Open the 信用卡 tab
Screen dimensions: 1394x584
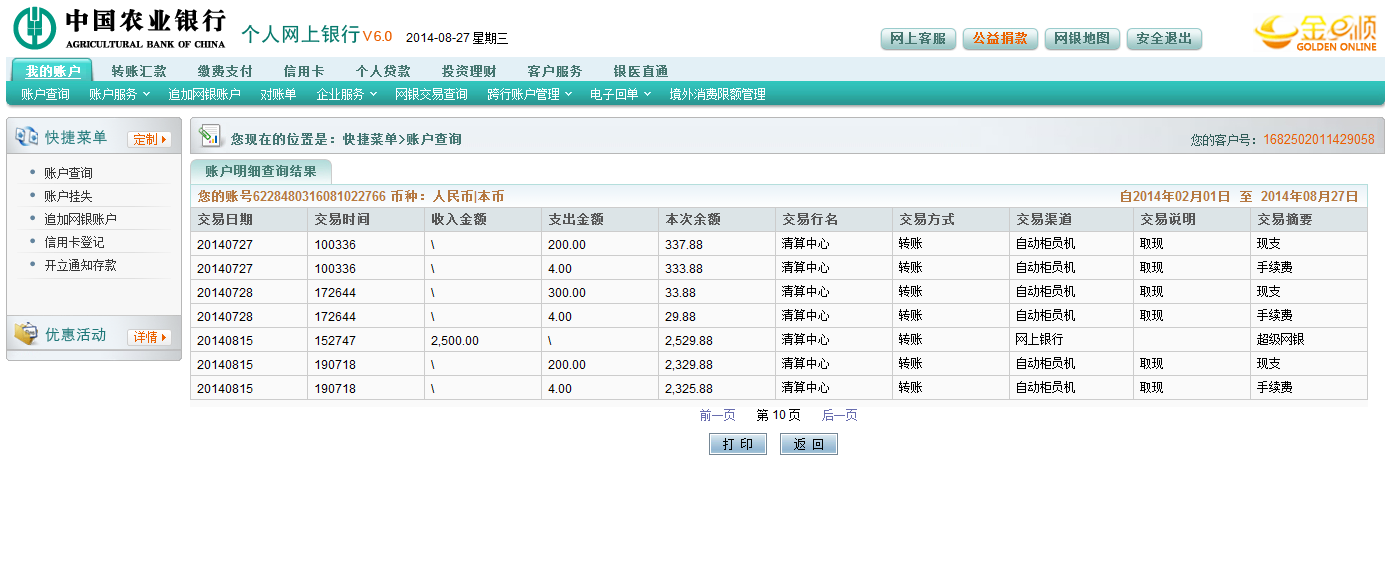[303, 71]
